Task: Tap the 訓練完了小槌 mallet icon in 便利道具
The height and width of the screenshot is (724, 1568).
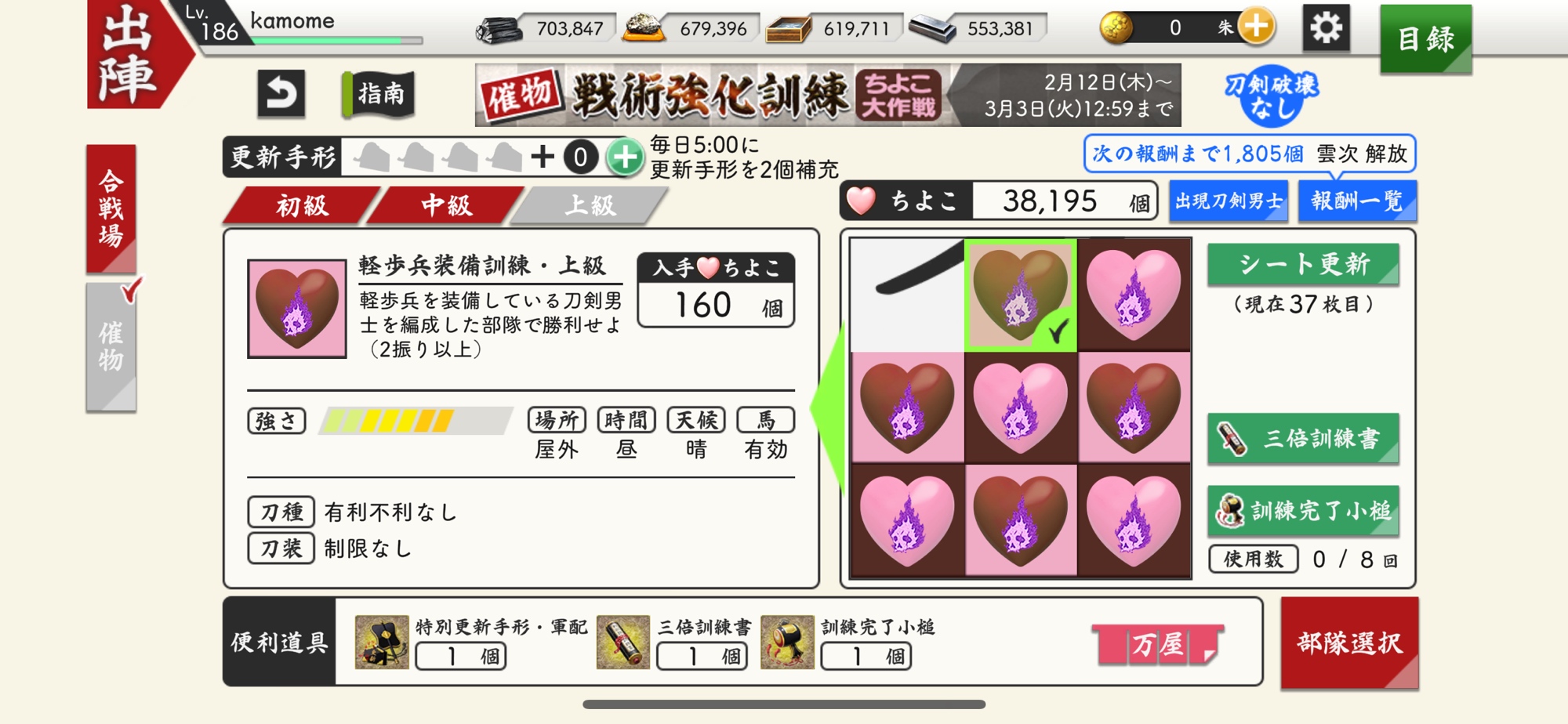Action: (x=787, y=642)
